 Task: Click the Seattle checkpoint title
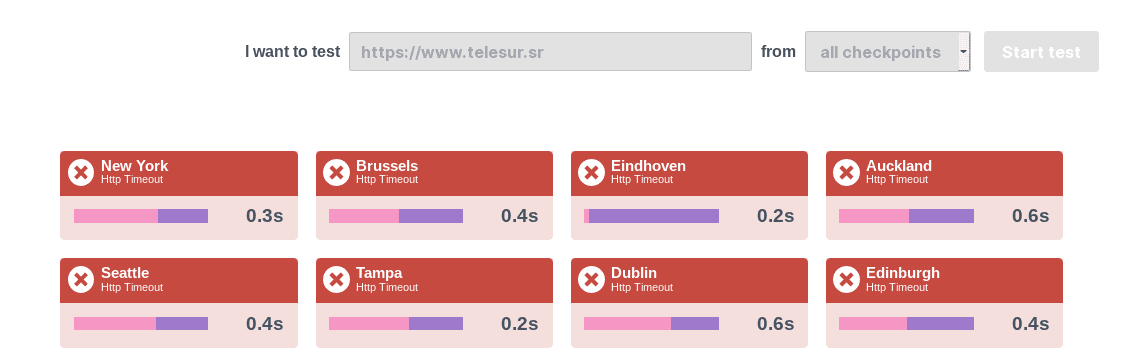click(125, 273)
